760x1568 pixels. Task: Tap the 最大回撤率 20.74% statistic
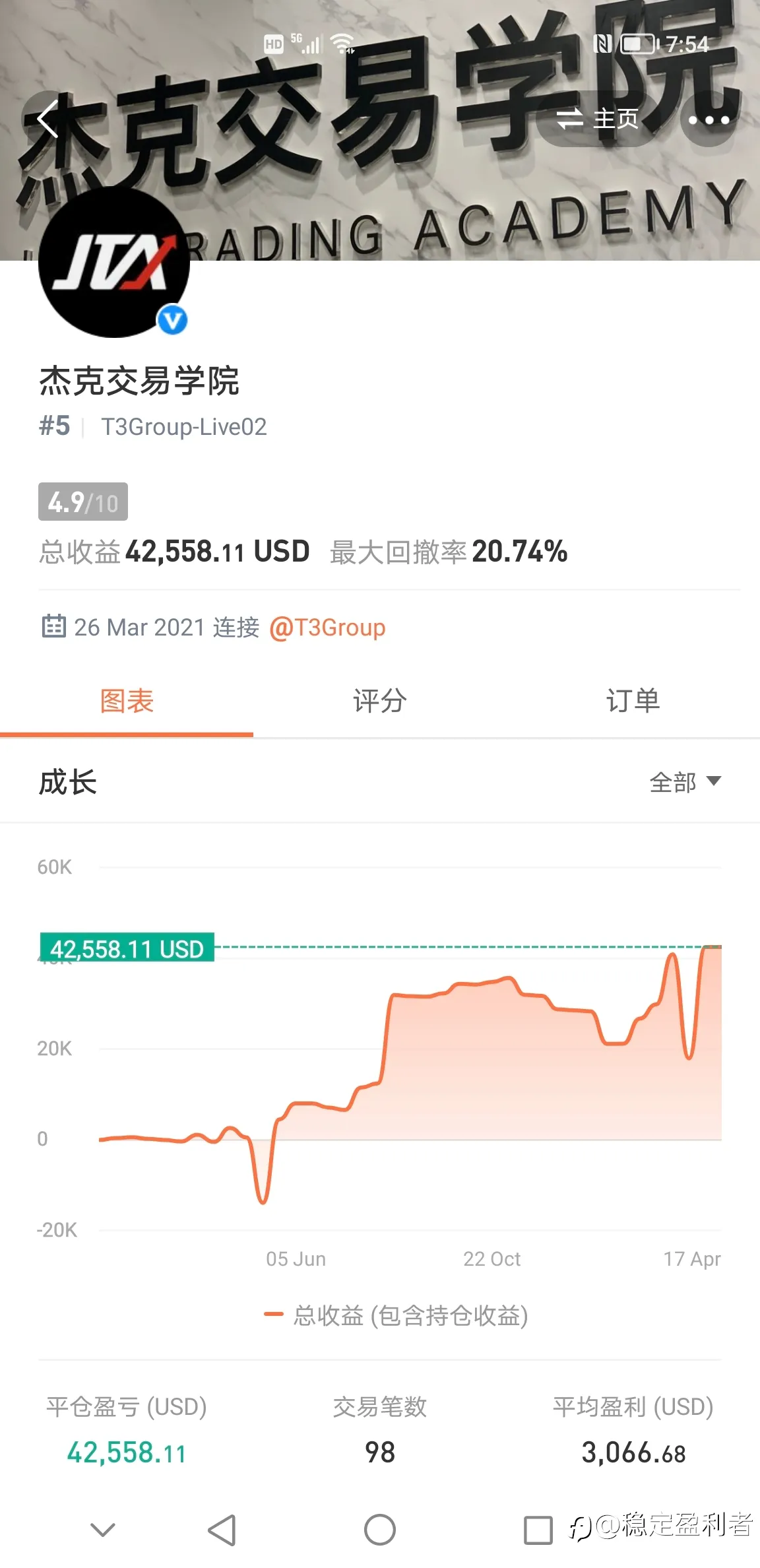pyautogui.click(x=449, y=552)
